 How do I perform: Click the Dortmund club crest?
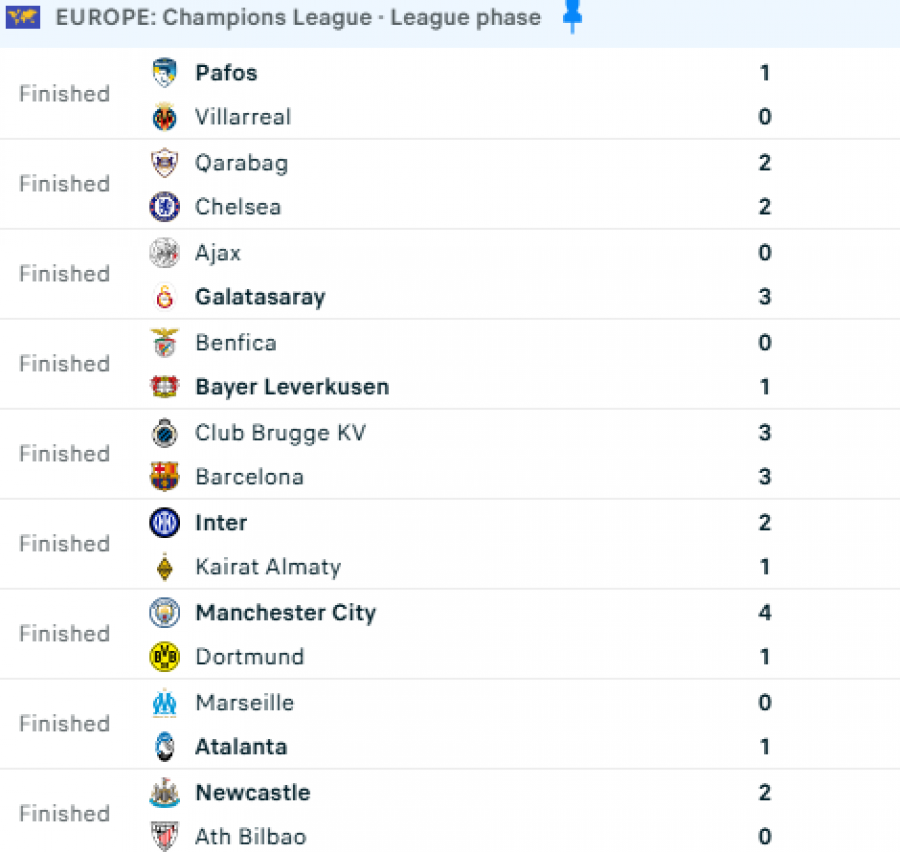(x=165, y=657)
